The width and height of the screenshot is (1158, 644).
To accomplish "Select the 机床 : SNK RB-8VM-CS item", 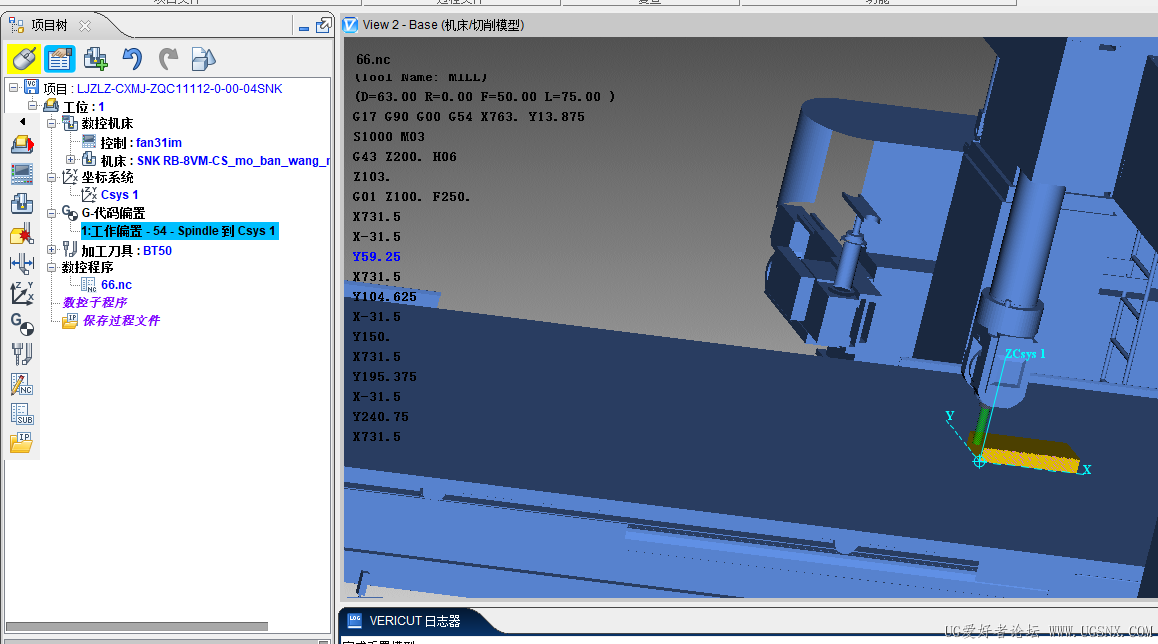I will coord(215,160).
